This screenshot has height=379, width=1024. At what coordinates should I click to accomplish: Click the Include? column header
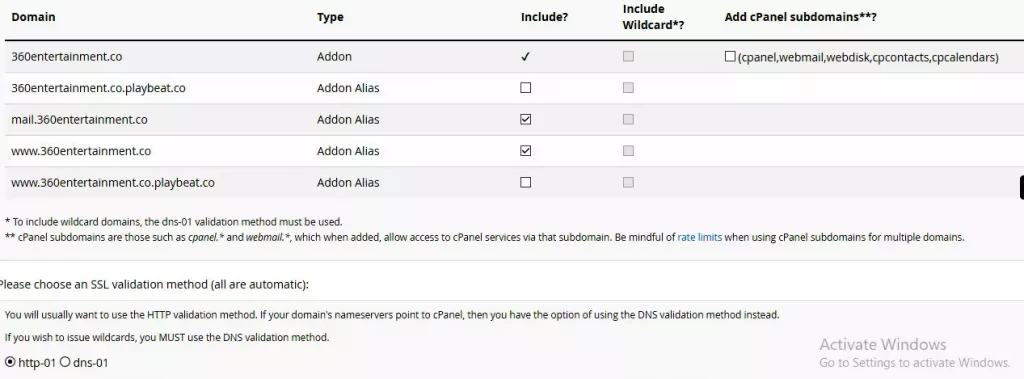click(x=545, y=17)
